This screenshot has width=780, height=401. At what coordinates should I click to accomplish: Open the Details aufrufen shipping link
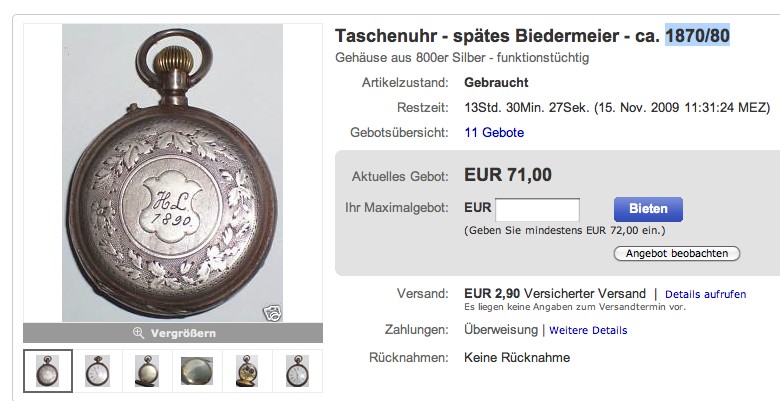click(x=706, y=294)
